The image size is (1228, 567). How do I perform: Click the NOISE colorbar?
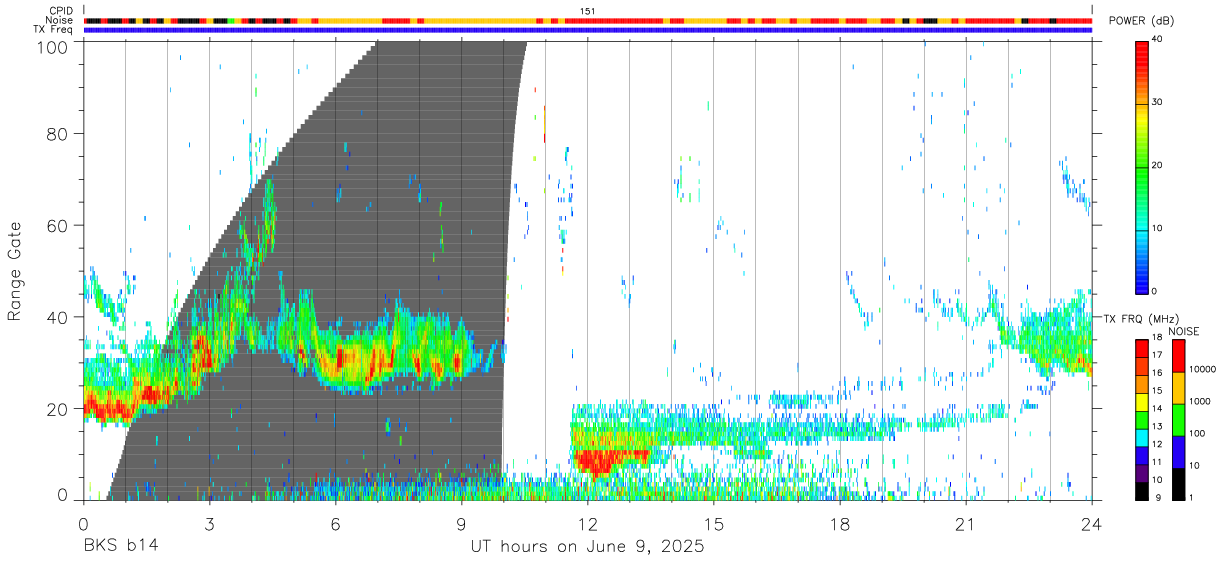[x=1178, y=419]
